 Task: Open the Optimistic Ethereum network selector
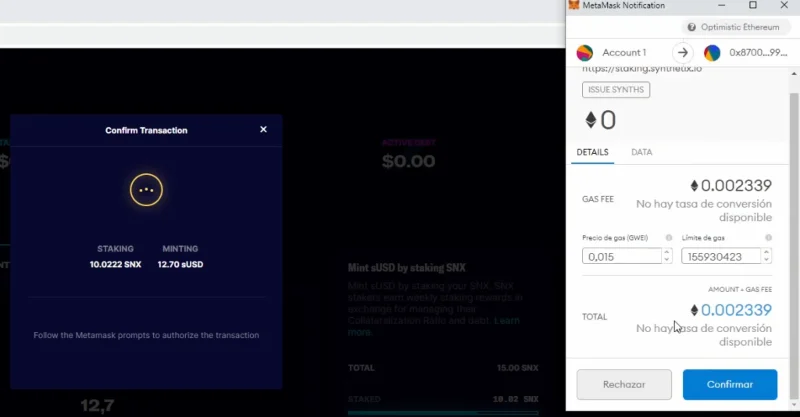pyautogui.click(x=735, y=27)
